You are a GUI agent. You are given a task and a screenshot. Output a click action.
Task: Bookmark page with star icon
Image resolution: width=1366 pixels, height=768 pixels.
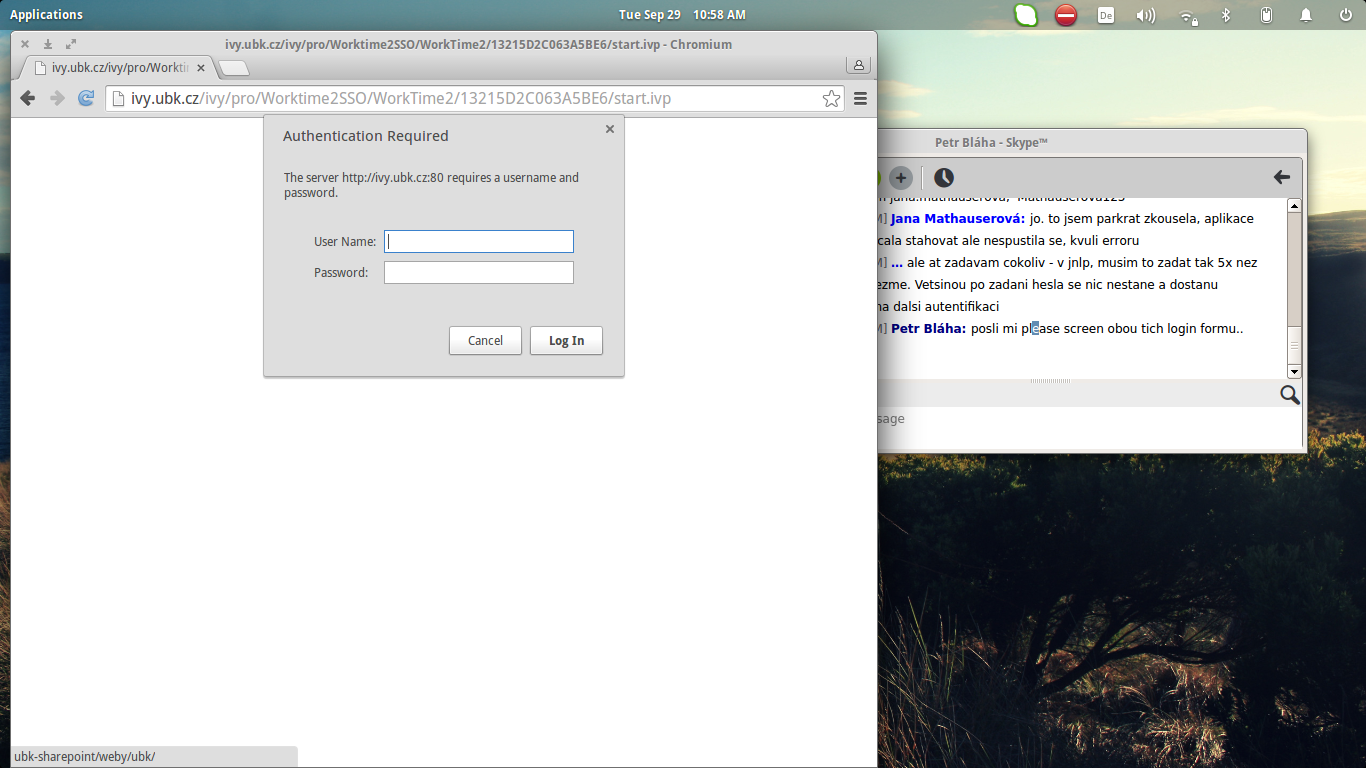tap(831, 98)
